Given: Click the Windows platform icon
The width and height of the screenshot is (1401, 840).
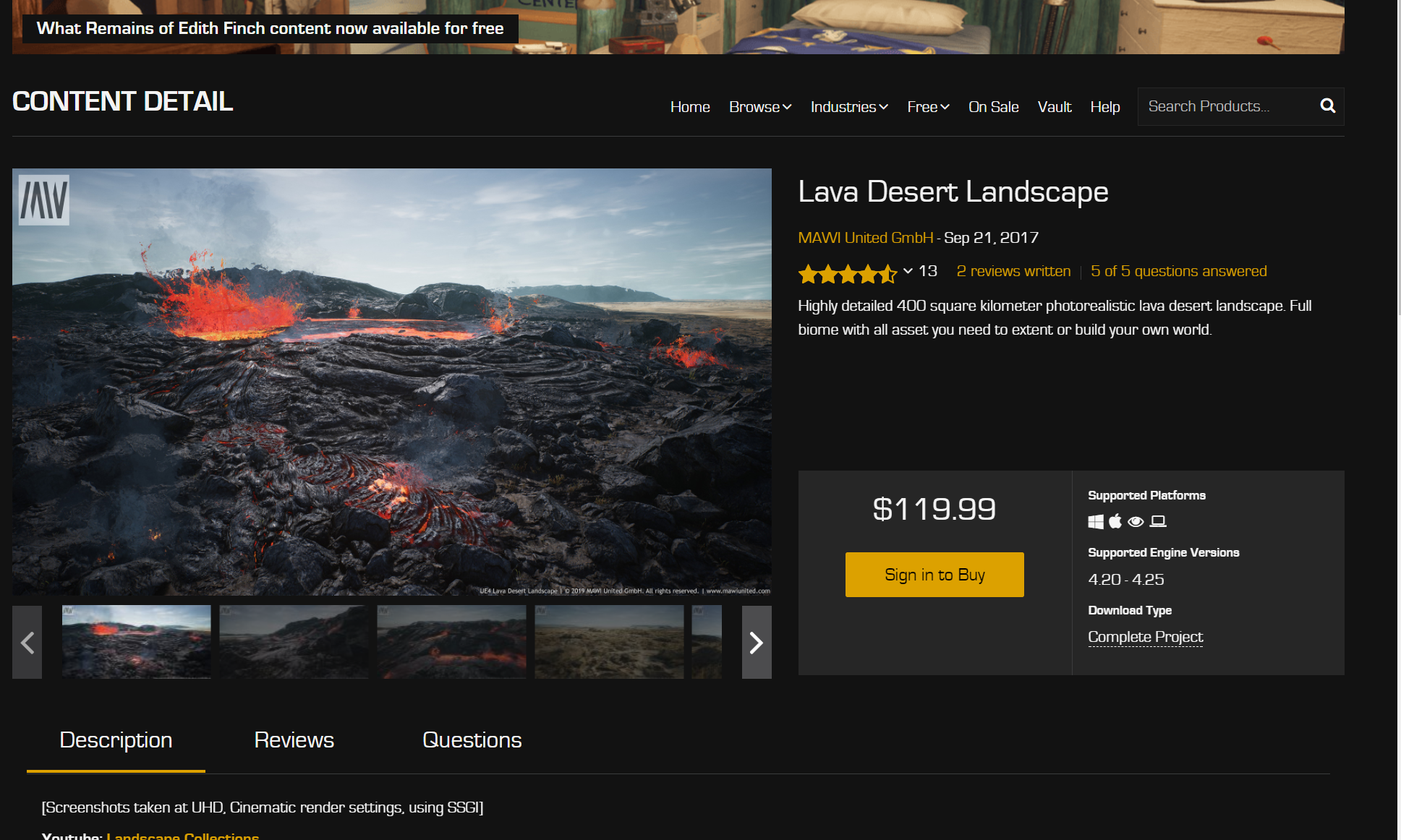Looking at the screenshot, I should point(1096,521).
